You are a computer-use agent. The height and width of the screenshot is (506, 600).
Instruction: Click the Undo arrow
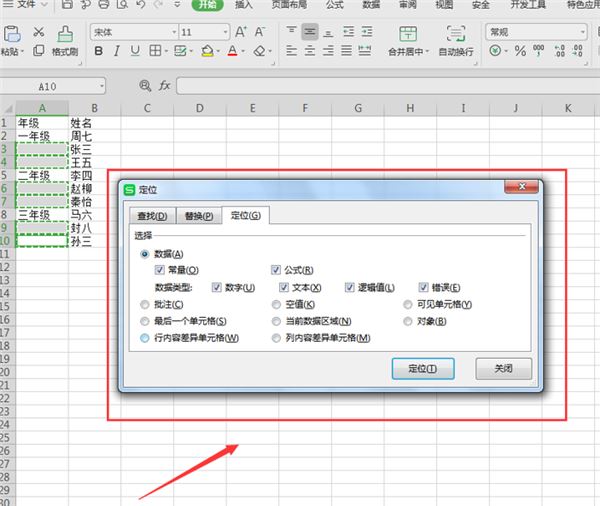[141, 4]
